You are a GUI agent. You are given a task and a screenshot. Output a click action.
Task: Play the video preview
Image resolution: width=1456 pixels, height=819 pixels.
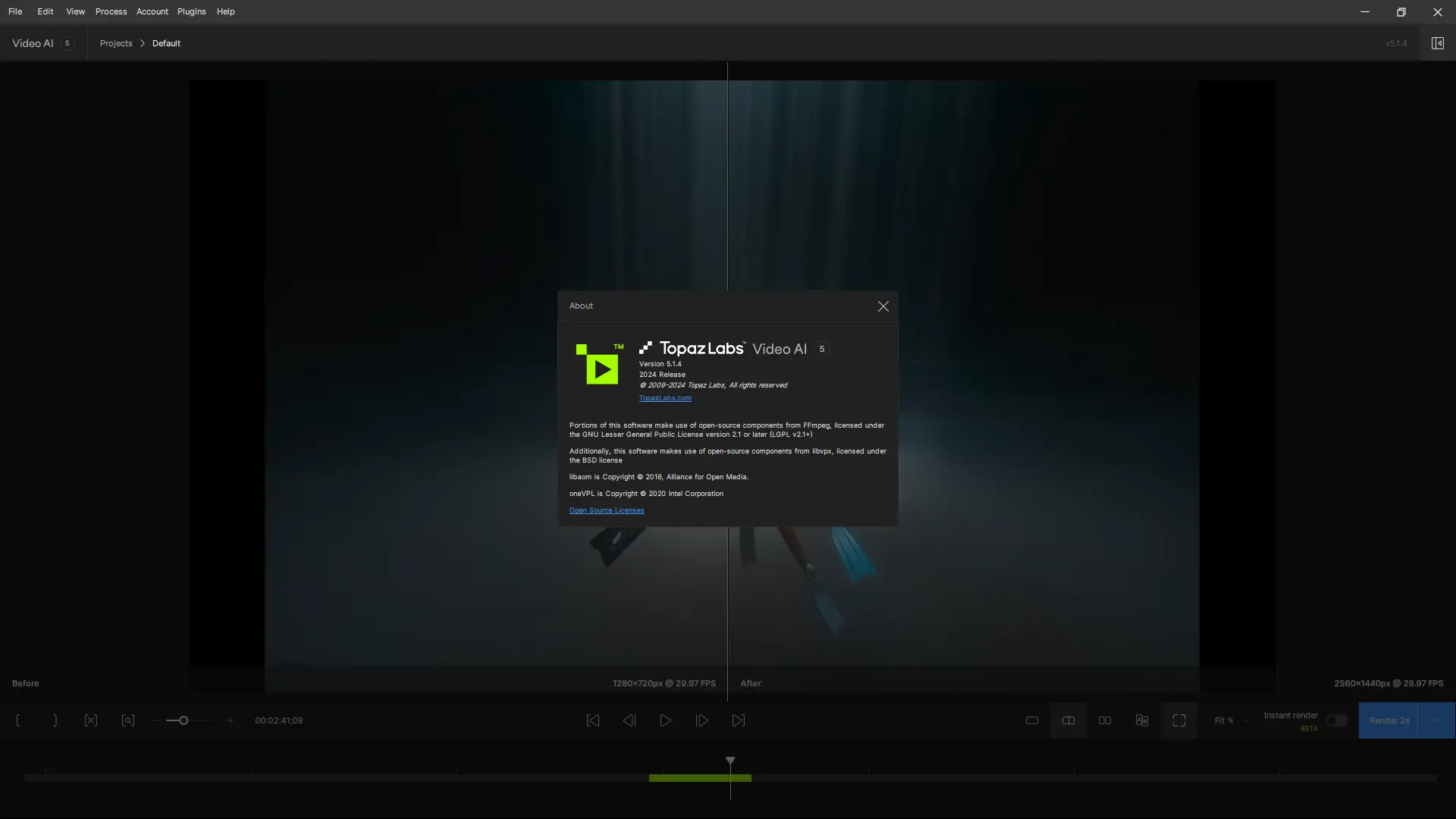coord(665,720)
